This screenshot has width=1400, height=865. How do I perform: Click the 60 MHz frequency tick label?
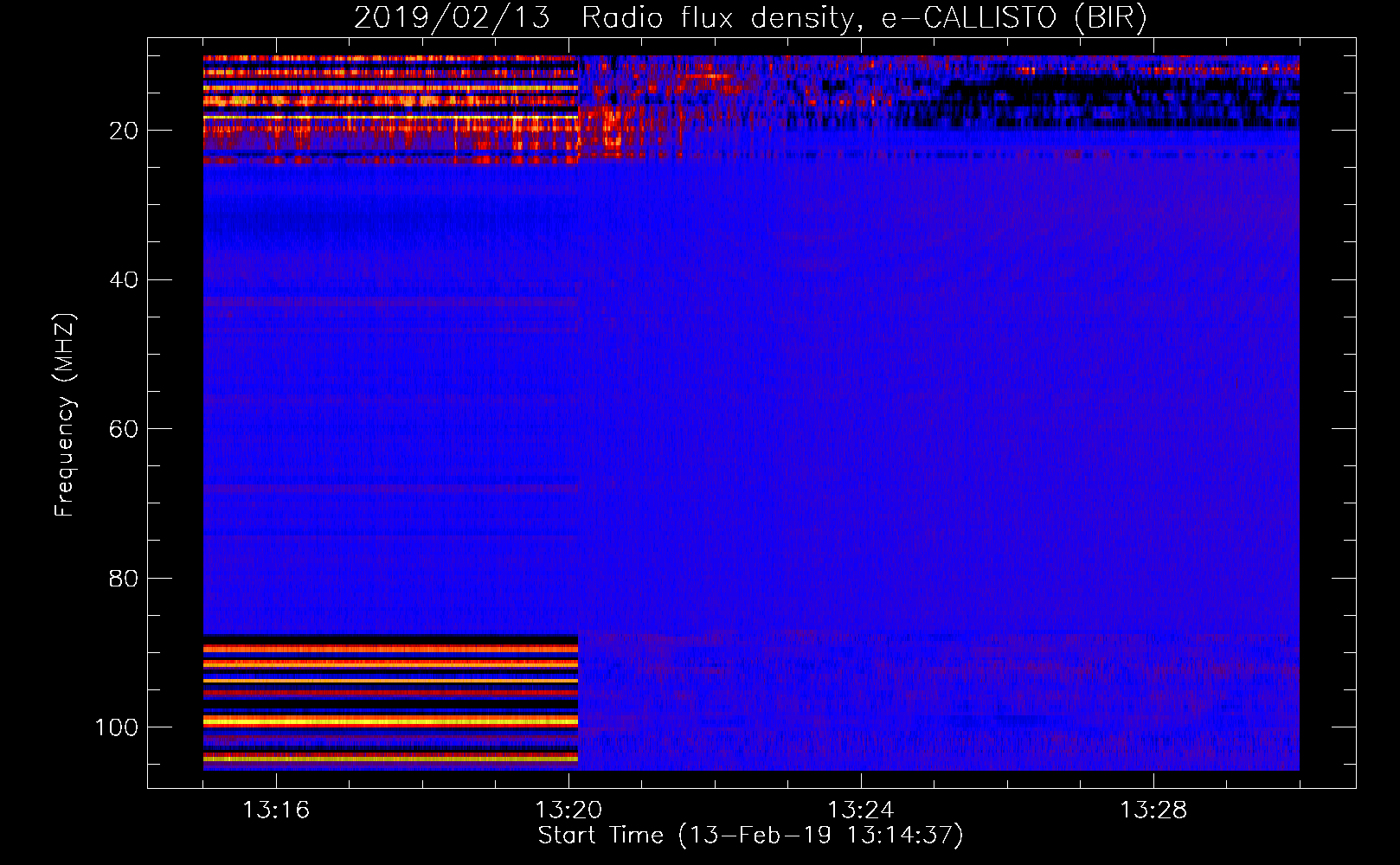124,429
